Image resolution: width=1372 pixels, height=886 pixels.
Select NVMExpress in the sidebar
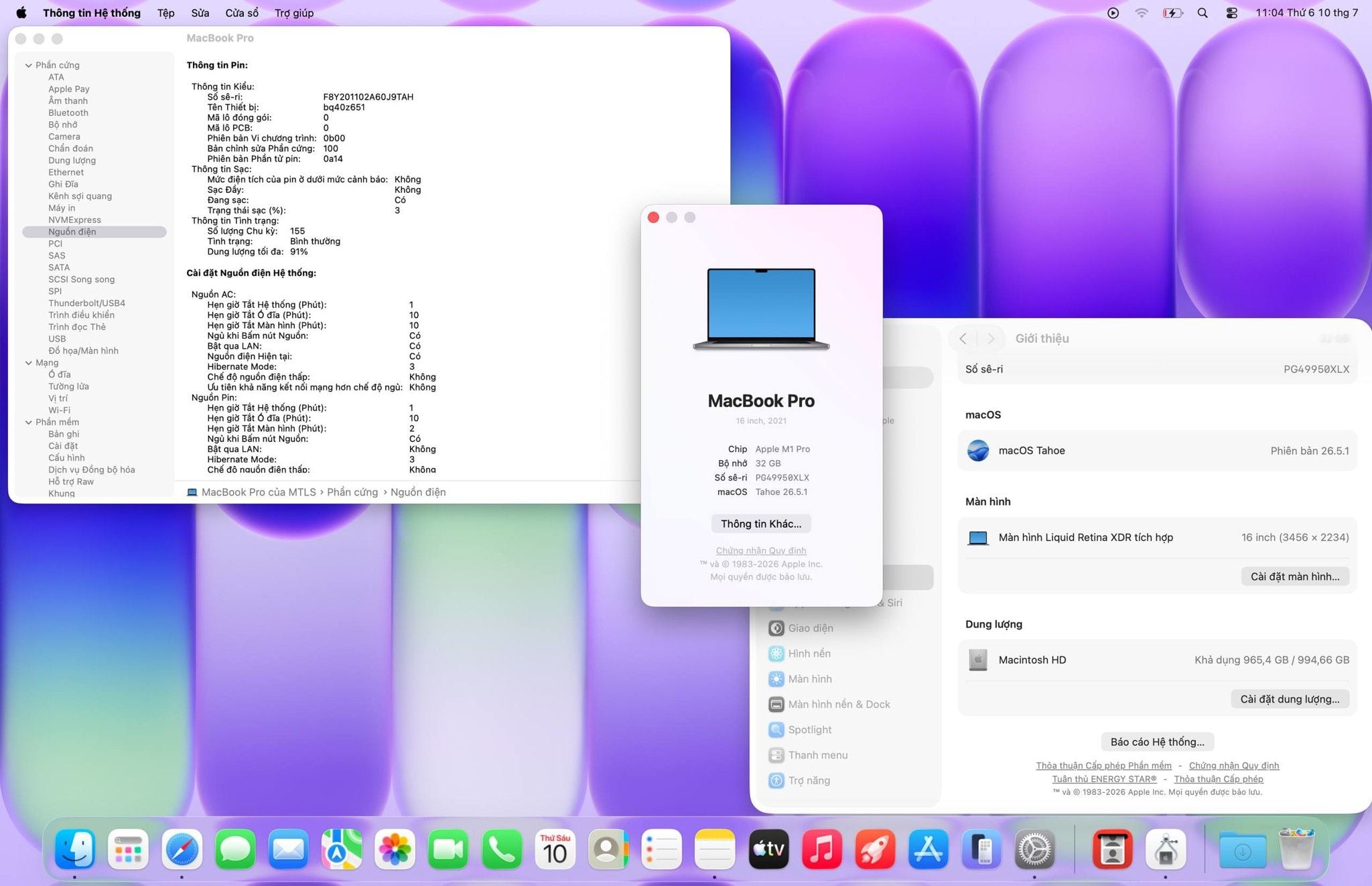(x=74, y=220)
